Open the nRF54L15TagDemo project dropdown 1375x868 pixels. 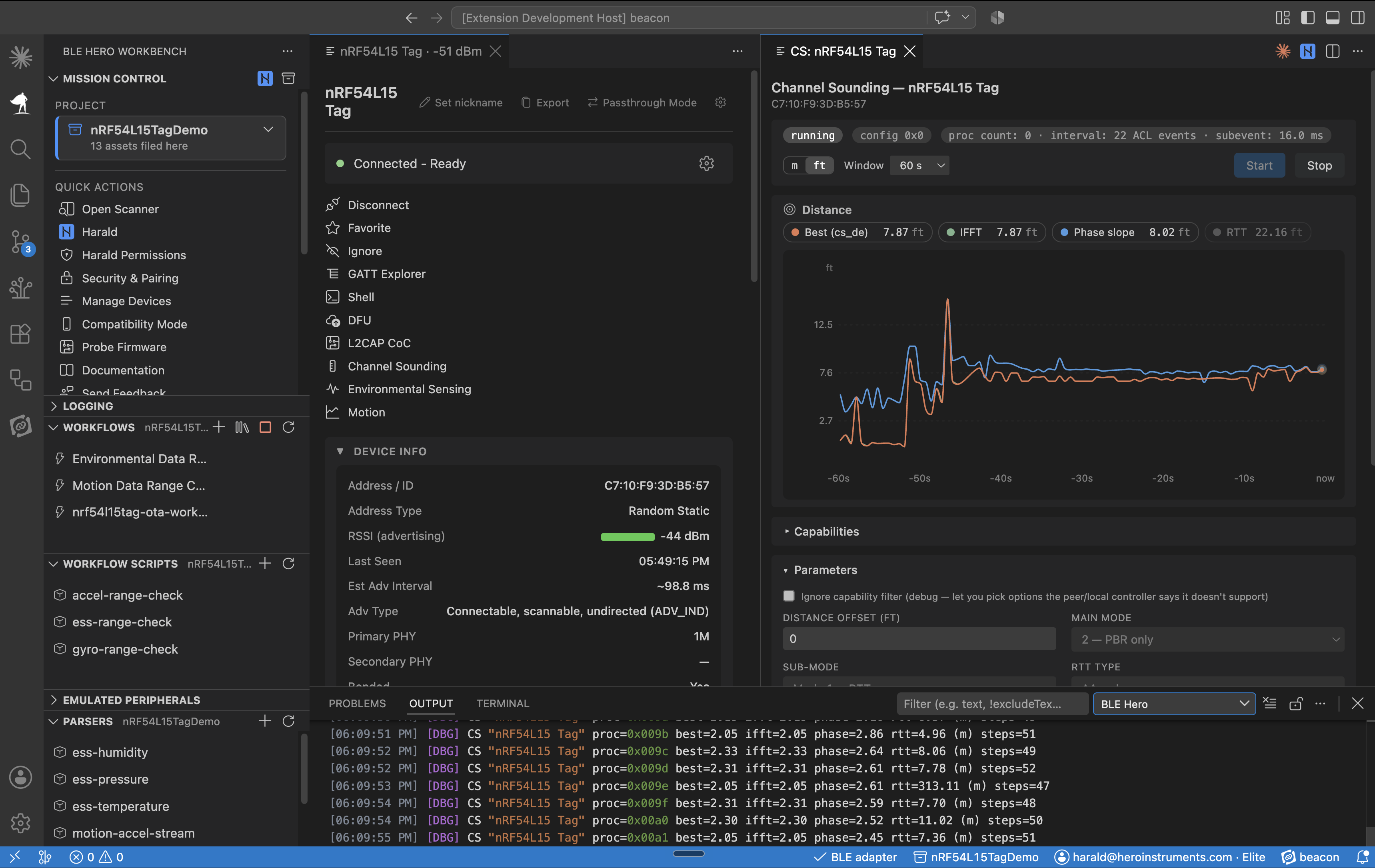tap(171, 138)
